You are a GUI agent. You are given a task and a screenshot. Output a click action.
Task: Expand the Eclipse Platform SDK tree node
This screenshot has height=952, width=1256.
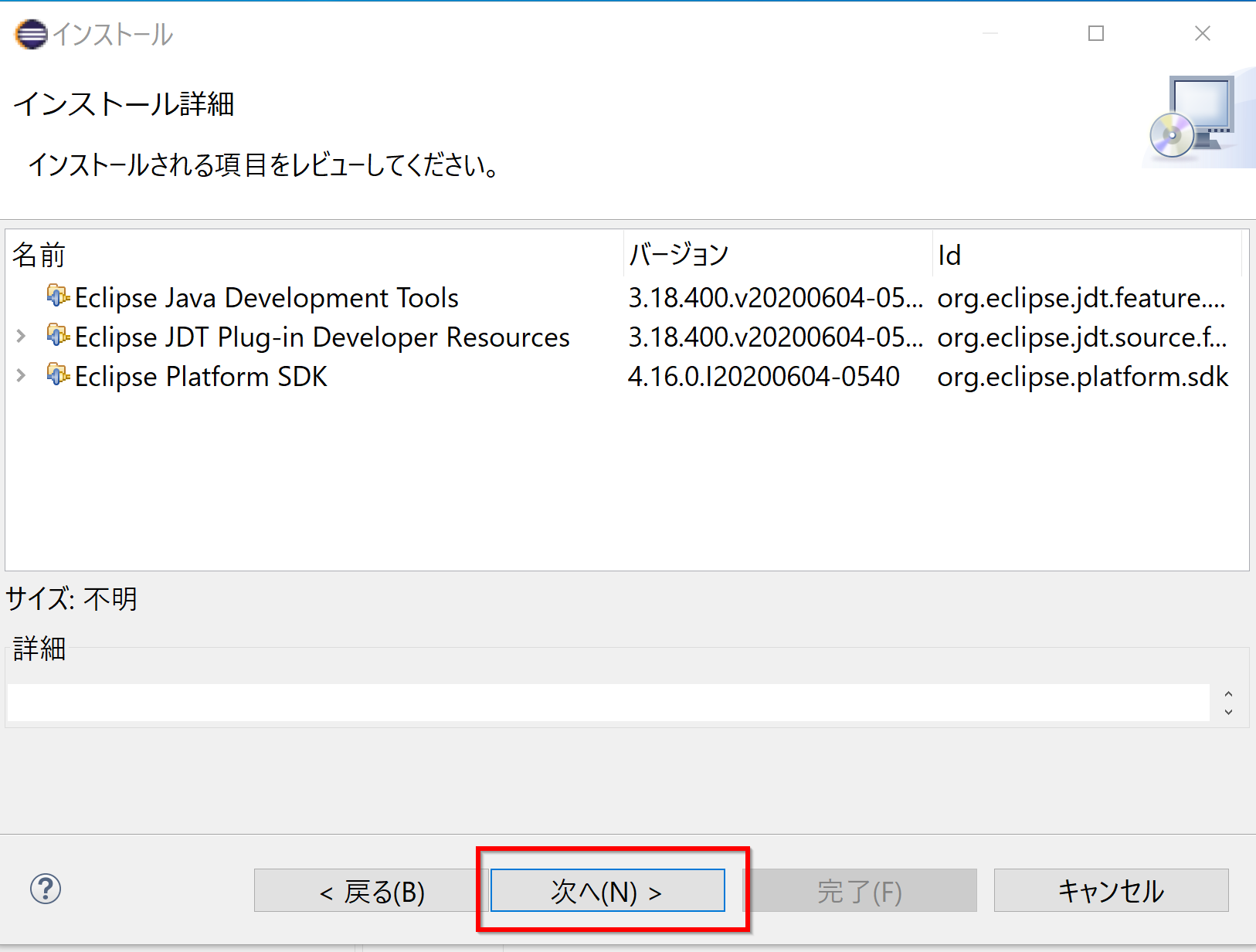point(22,376)
